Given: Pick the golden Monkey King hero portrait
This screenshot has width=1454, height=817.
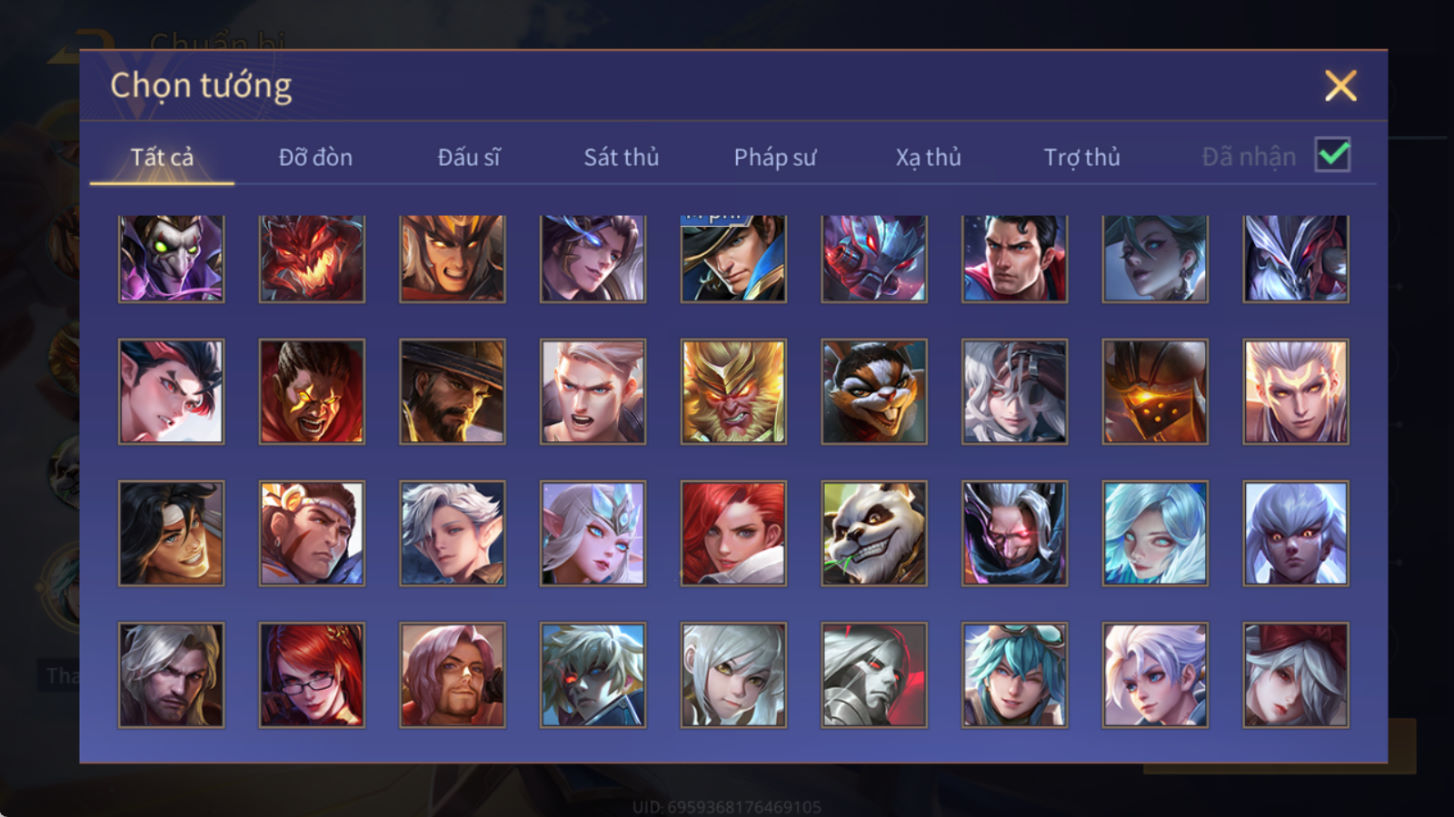Looking at the screenshot, I should coord(733,391).
